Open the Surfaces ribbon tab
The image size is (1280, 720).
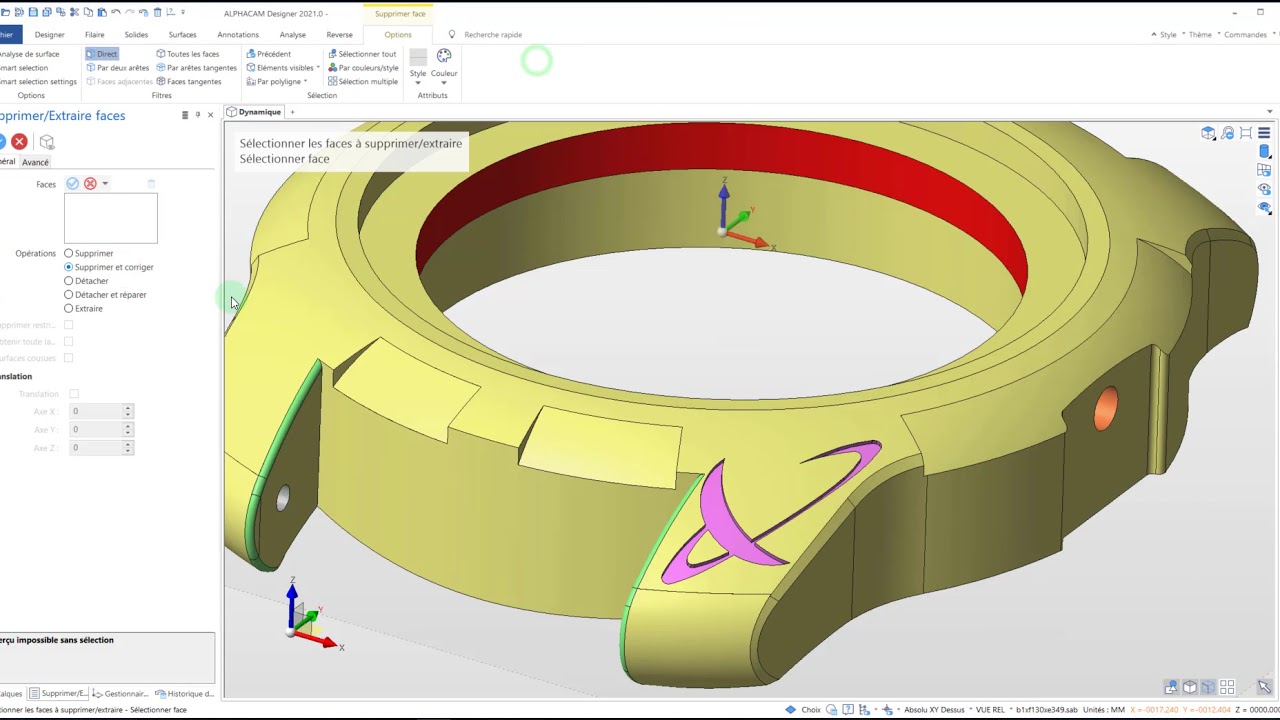click(182, 35)
